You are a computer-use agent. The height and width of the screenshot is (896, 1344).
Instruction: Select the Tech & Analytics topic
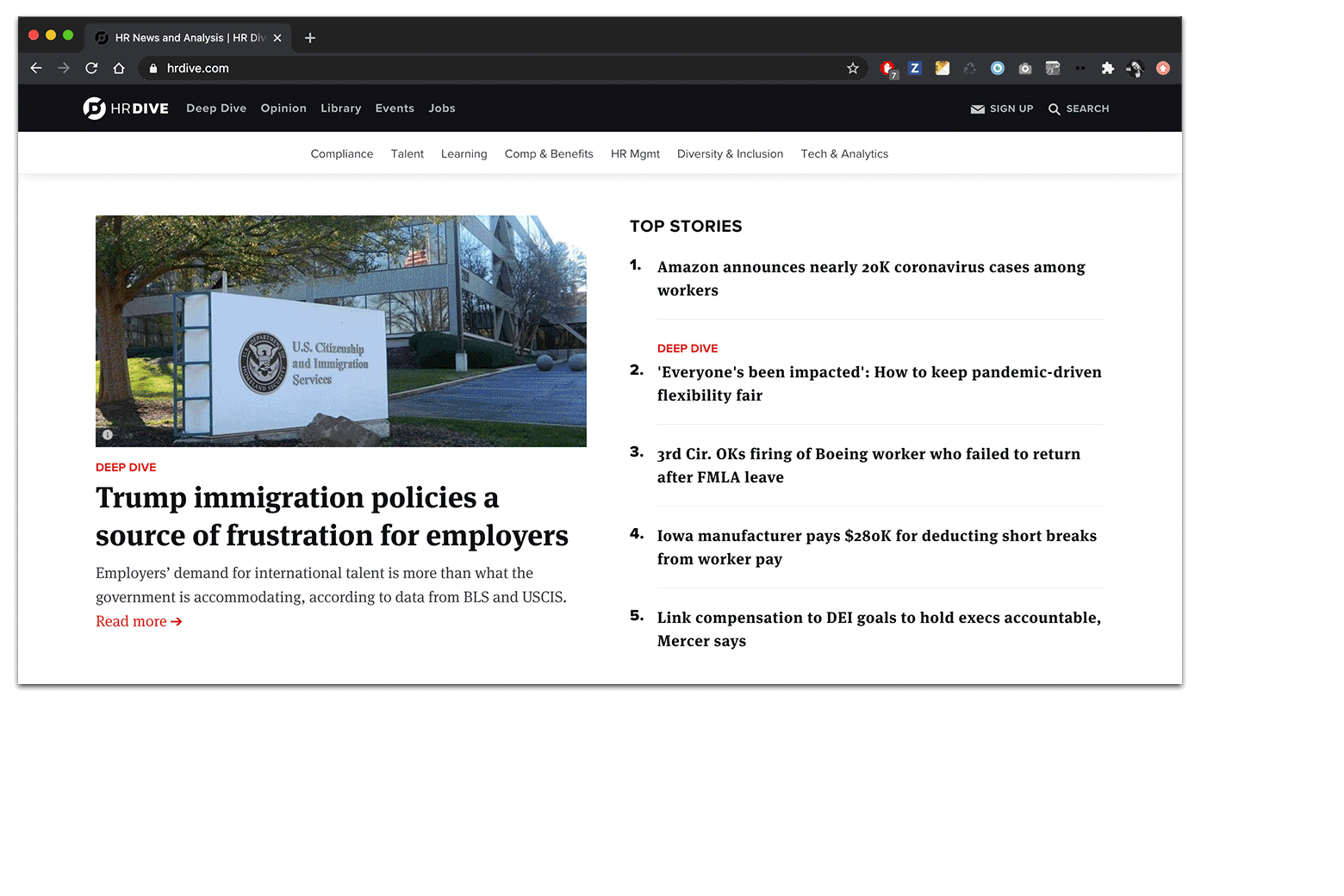[x=844, y=154]
